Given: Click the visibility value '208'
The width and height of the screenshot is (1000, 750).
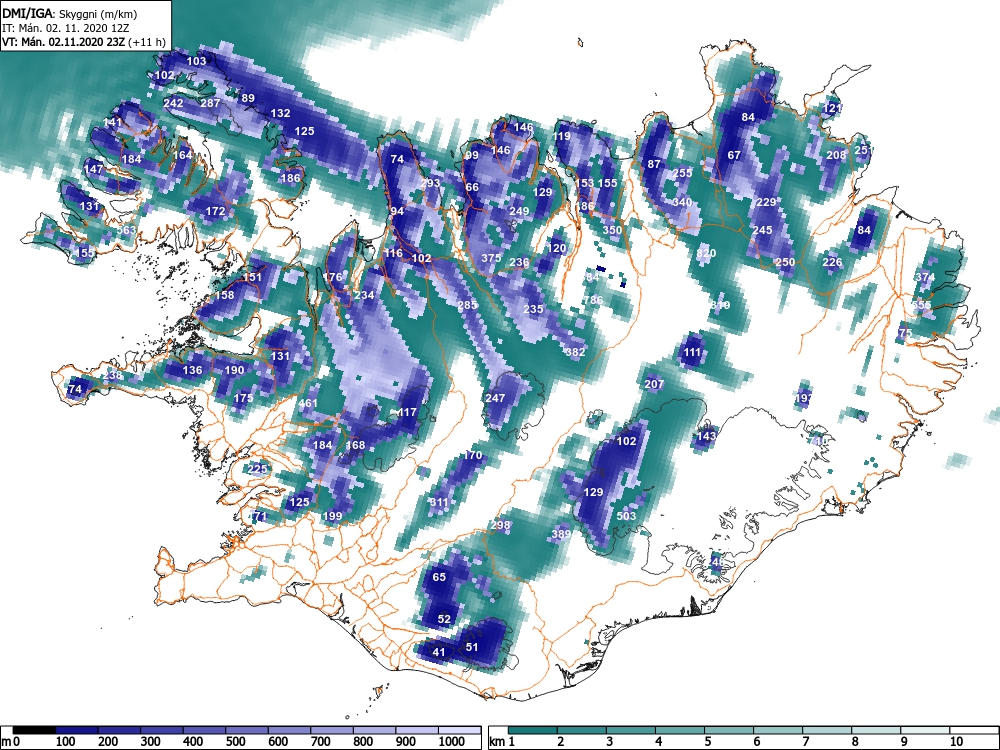Looking at the screenshot, I should point(836,155).
